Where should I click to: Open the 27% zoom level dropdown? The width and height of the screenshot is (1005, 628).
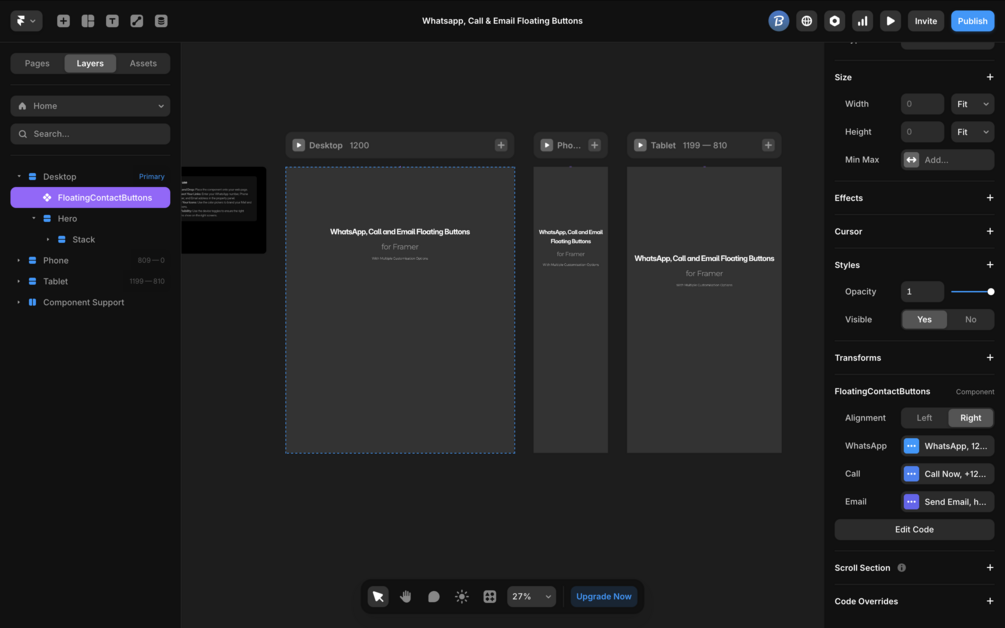coord(531,597)
